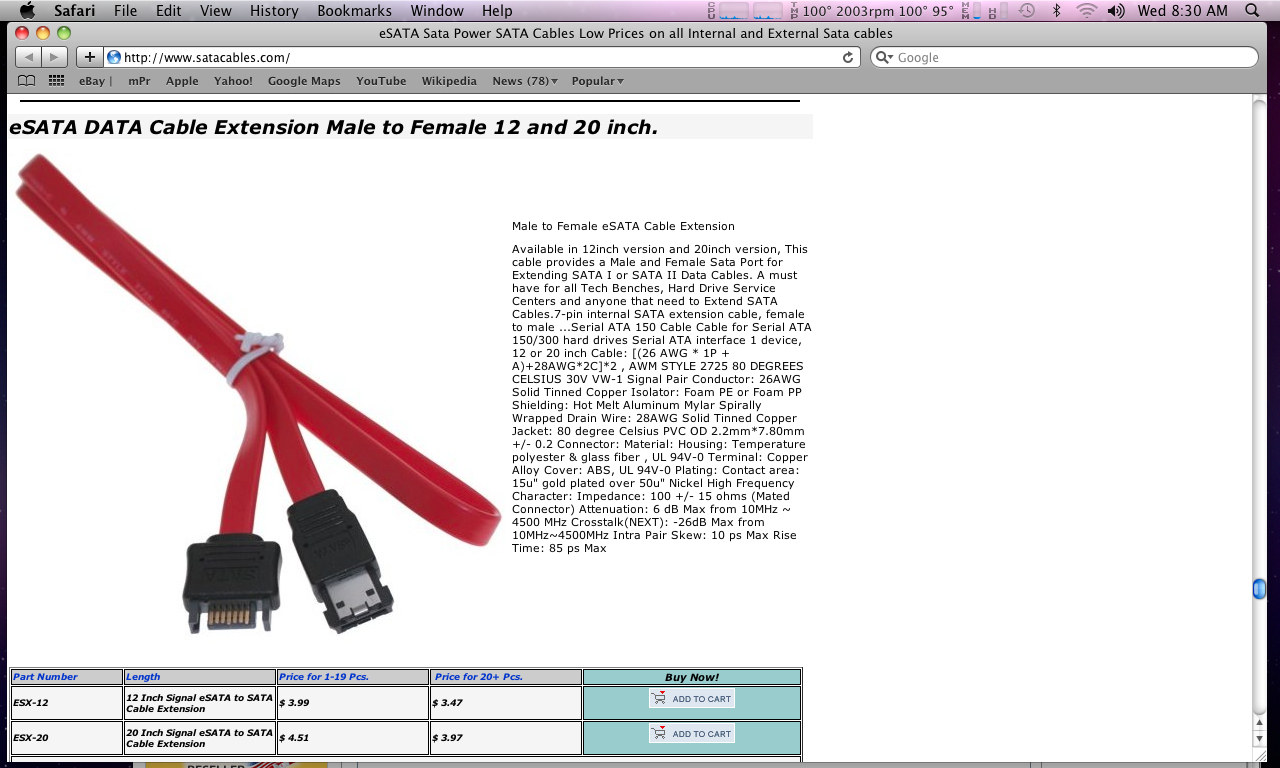Open Yahoo! bookmark
Viewport: 1280px width, 768px height.
click(x=233, y=81)
